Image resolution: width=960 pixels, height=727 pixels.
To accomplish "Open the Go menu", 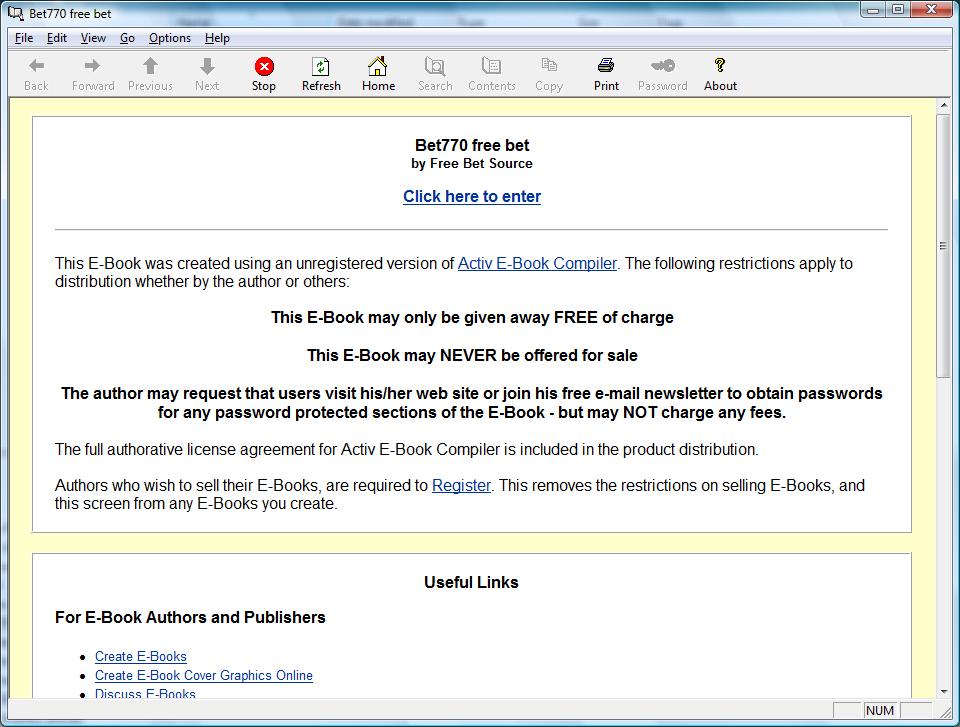I will coord(127,38).
